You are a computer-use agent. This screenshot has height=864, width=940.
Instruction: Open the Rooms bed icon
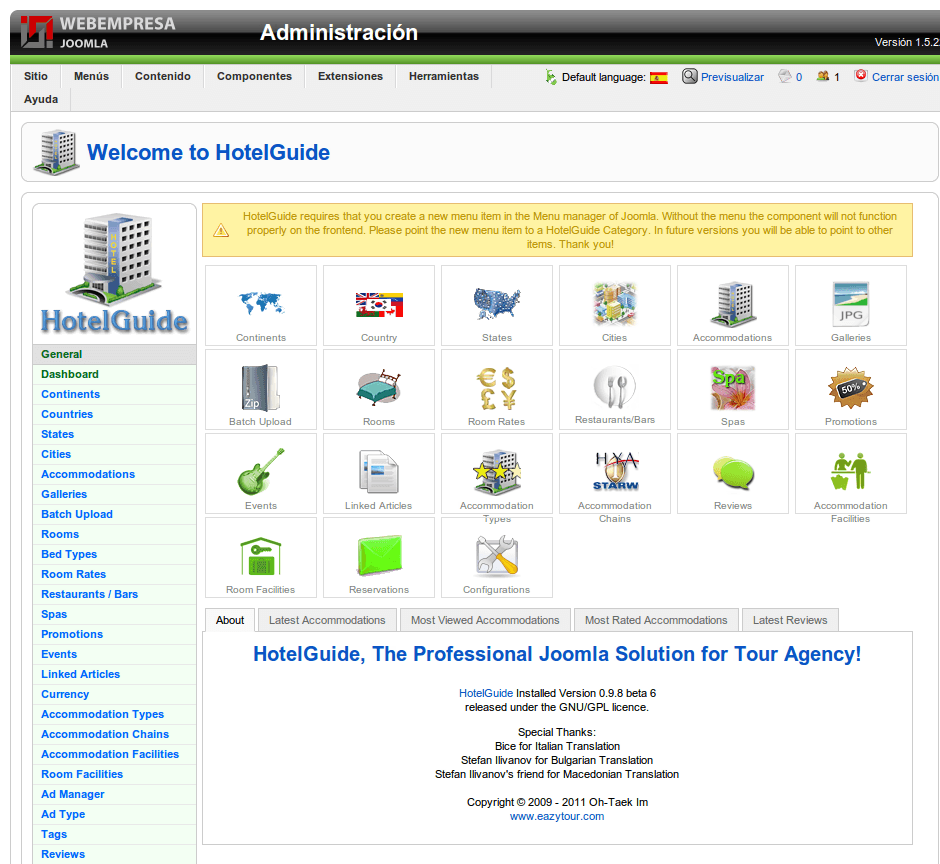coord(379,387)
